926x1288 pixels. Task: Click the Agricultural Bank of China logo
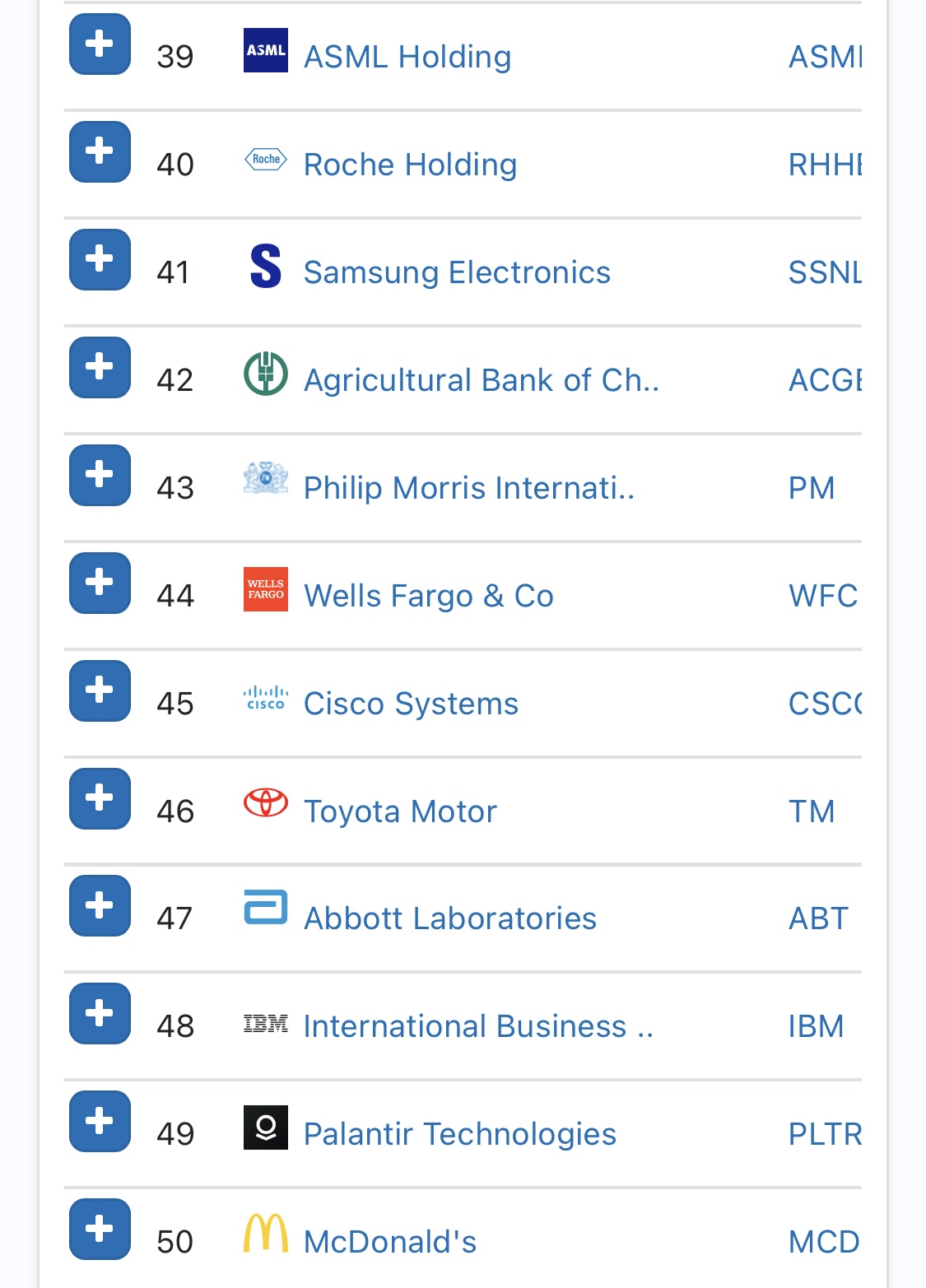(265, 374)
